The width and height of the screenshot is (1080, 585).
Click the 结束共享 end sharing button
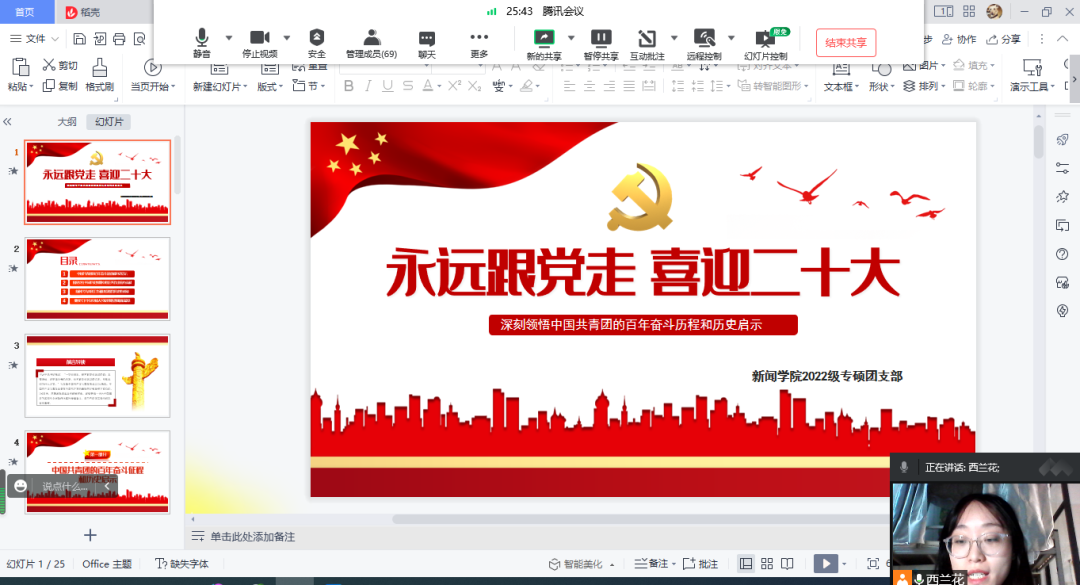[846, 43]
